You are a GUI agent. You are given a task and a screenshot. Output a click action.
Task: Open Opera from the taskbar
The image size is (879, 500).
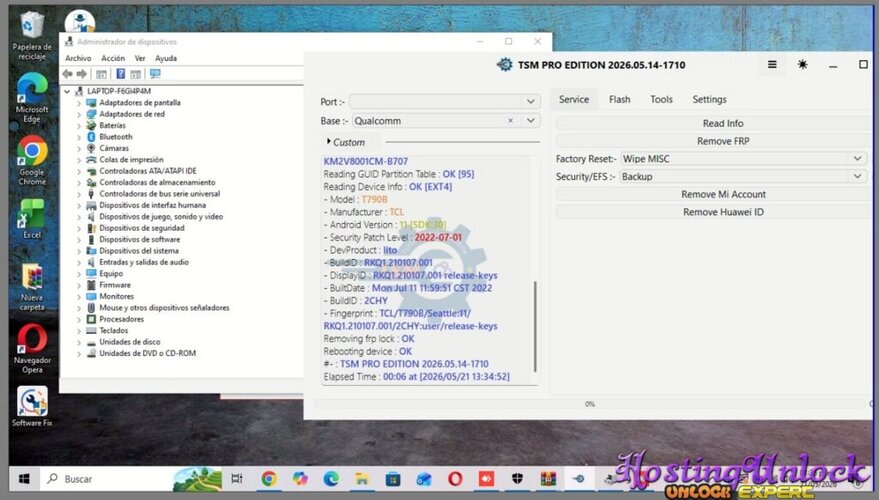(455, 479)
